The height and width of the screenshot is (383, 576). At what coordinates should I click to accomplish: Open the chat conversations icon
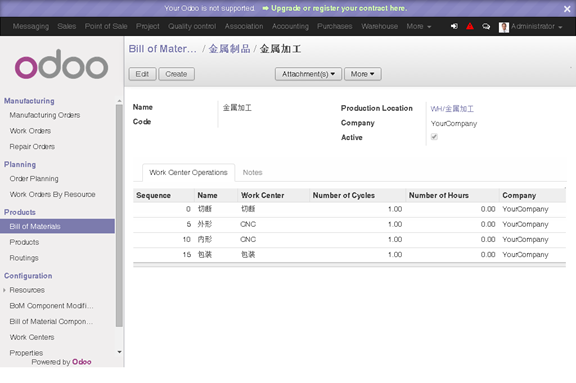point(486,26)
